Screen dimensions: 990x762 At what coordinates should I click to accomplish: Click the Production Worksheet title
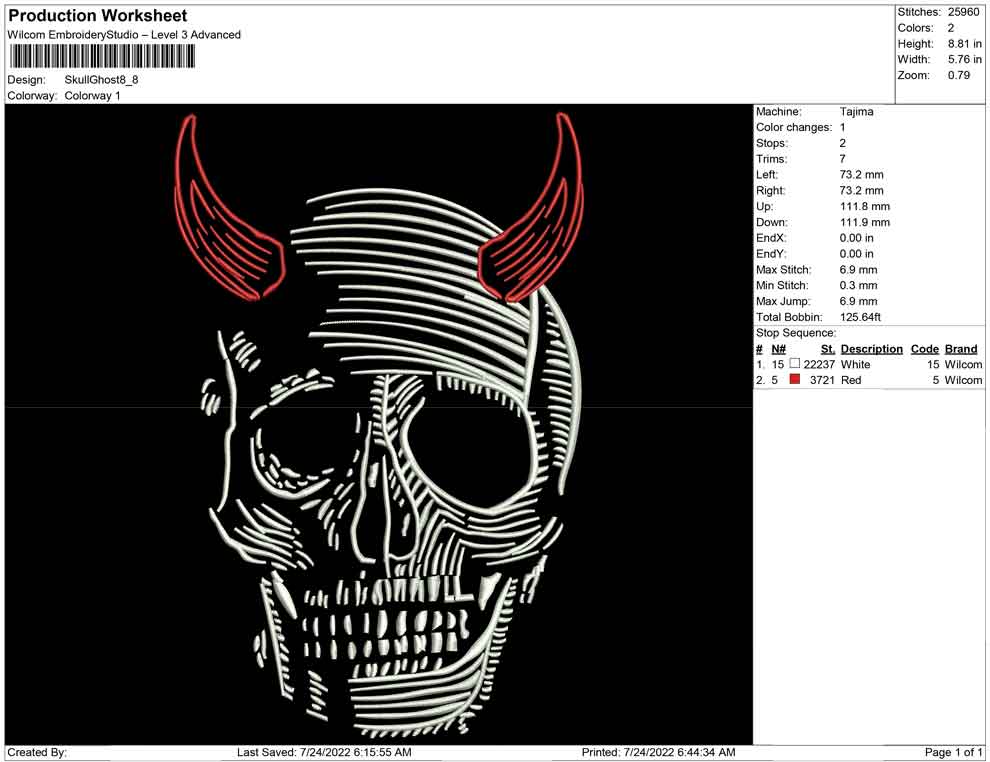(97, 16)
